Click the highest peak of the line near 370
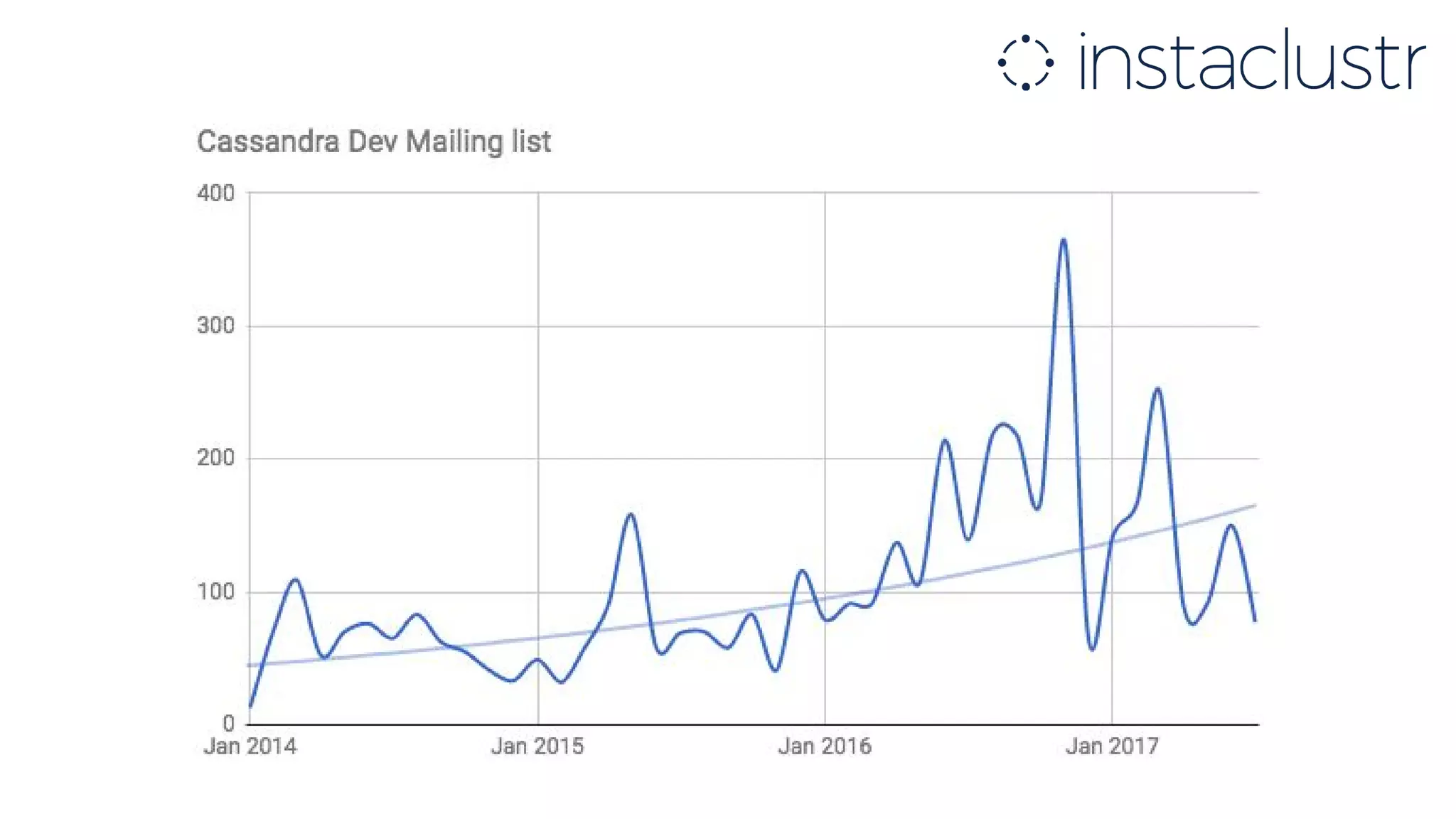Viewport: 1456px width, 819px height. pos(1063,240)
